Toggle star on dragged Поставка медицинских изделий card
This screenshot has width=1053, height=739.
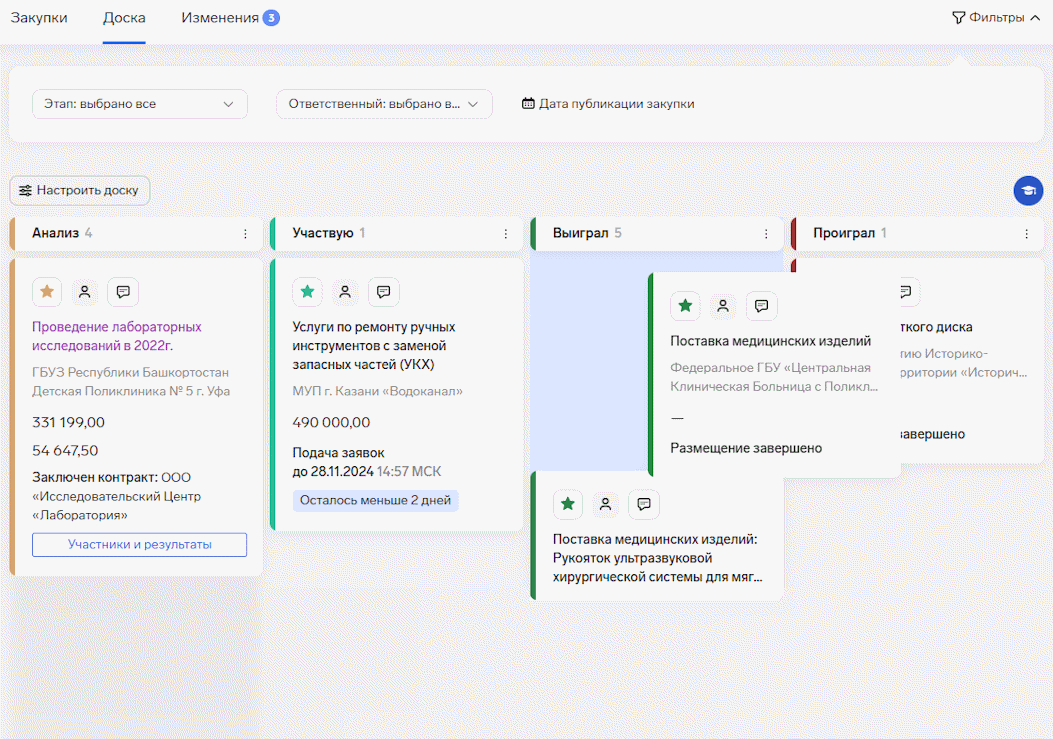pyautogui.click(x=686, y=306)
